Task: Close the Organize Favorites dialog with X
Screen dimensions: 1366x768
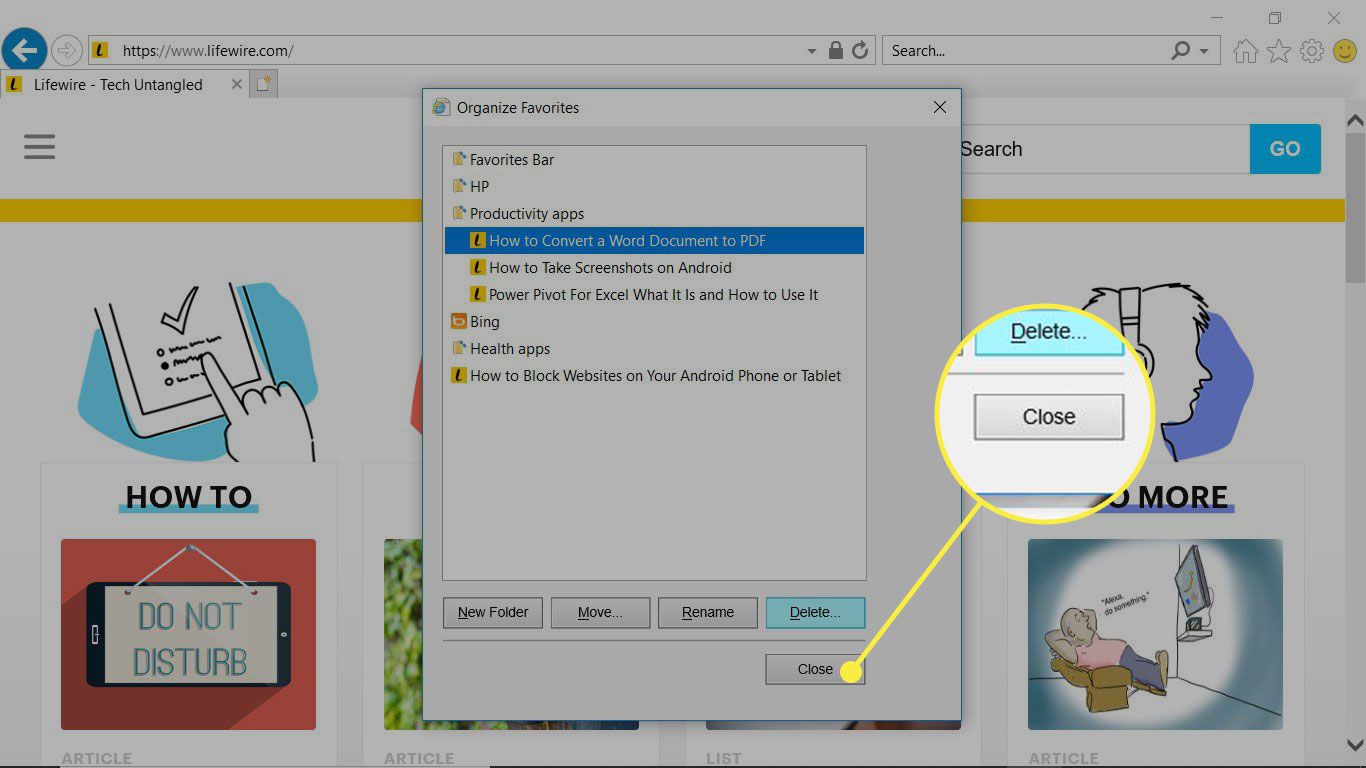Action: coord(940,107)
